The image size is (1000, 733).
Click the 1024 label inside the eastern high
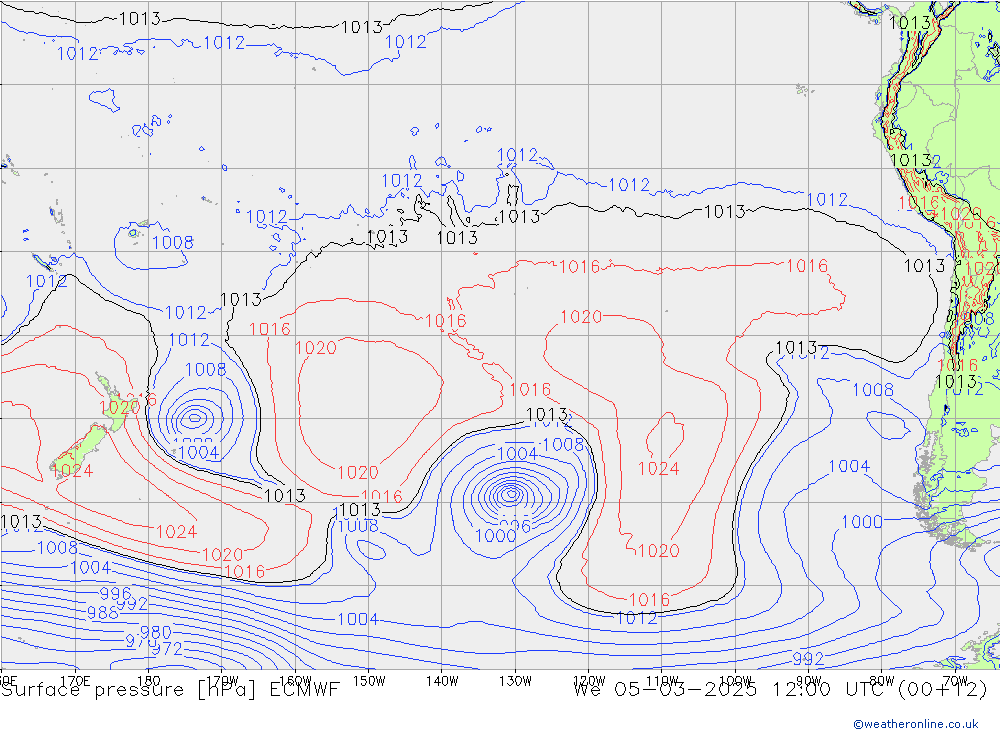pos(658,468)
